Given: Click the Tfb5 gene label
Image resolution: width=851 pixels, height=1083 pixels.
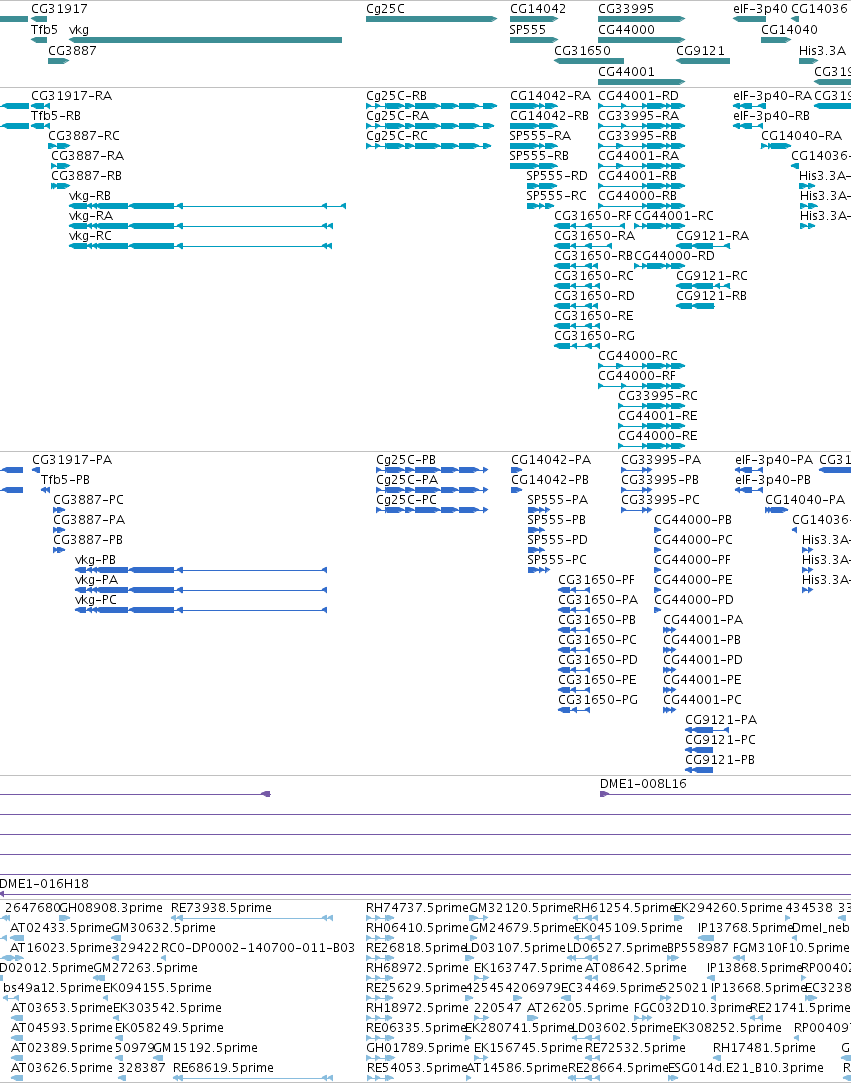Looking at the screenshot, I should [44, 30].
